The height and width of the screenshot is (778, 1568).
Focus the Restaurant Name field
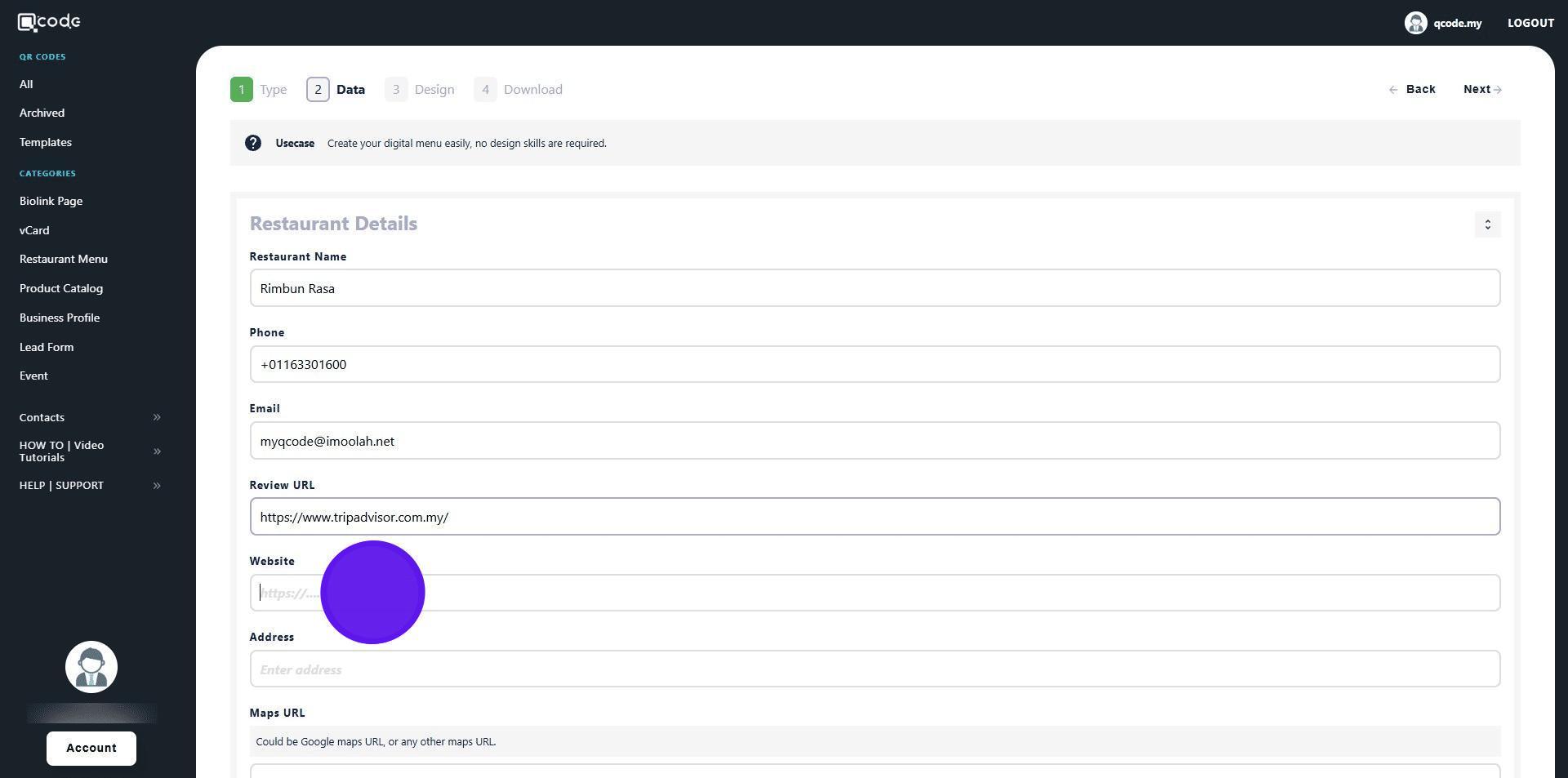click(874, 288)
